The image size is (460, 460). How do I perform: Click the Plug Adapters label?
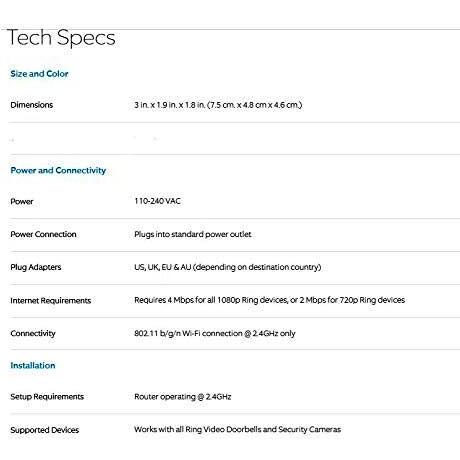coord(36,267)
